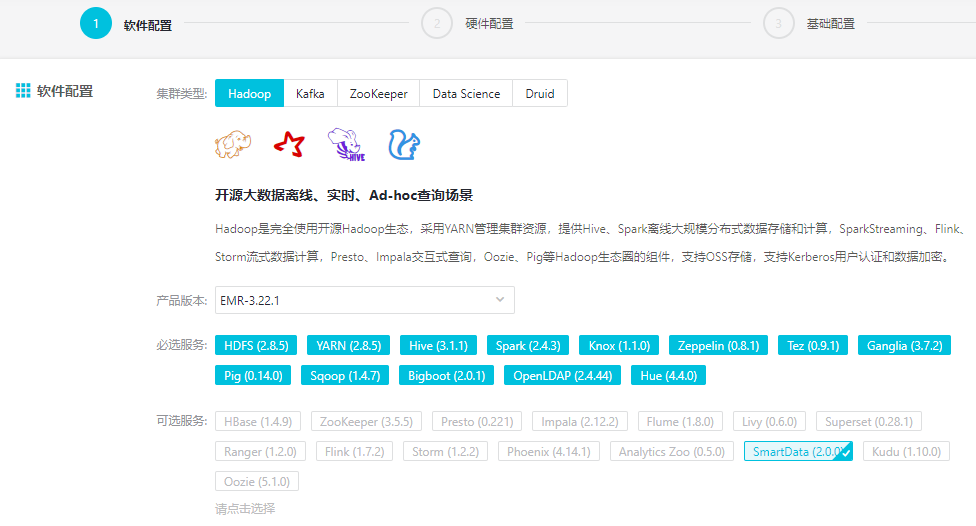Open the EMR-3.22.1 product version dropdown
This screenshot has width=976, height=526.
365,300
